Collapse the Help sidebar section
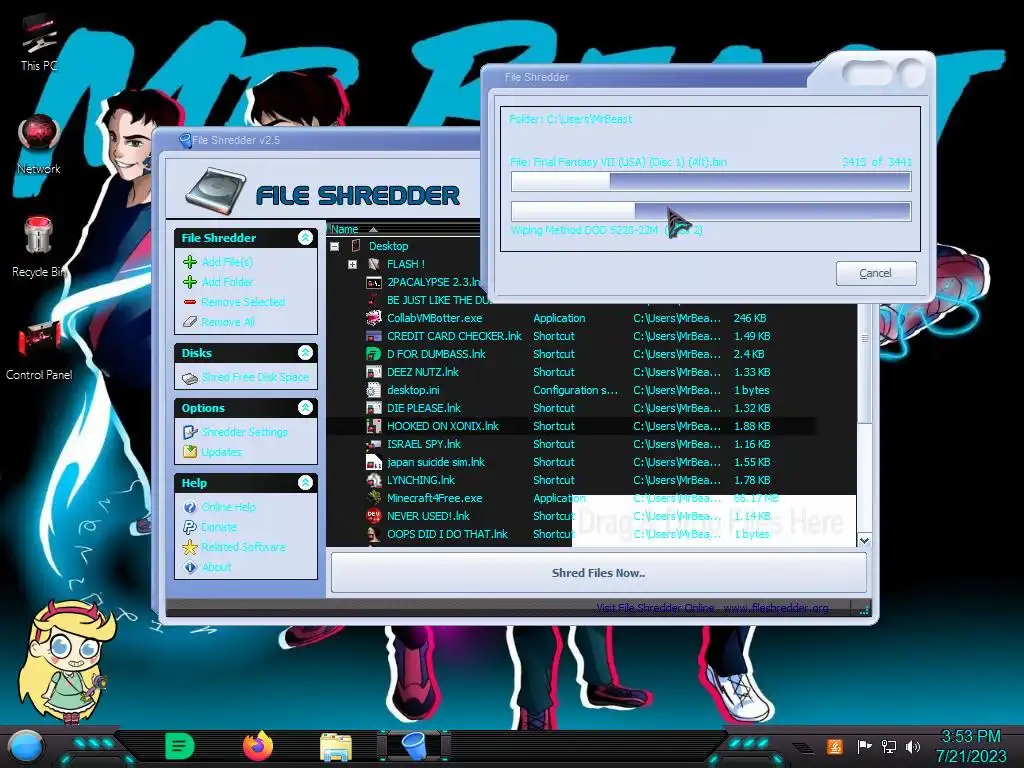This screenshot has width=1024, height=768. click(305, 483)
